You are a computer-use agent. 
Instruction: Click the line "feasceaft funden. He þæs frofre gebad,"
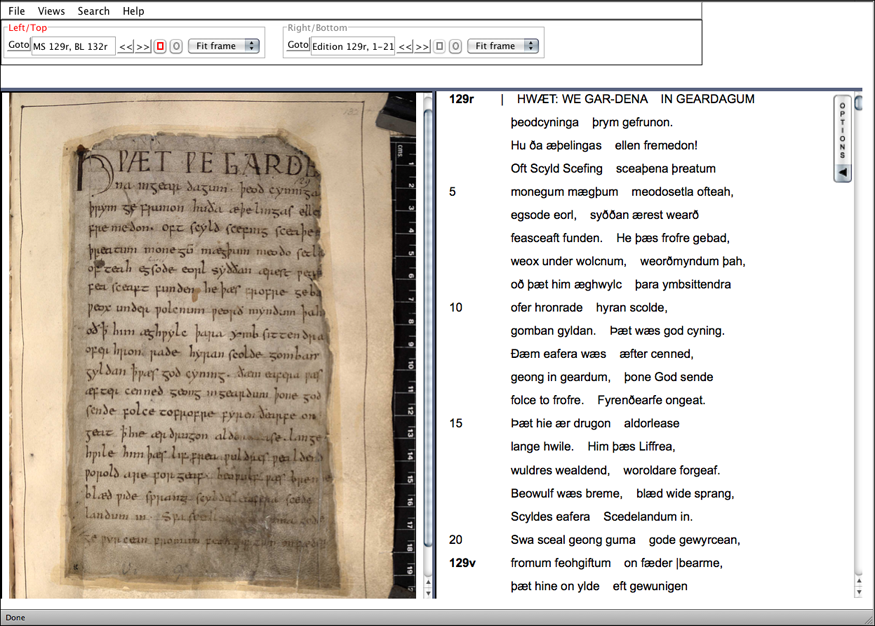[620, 238]
